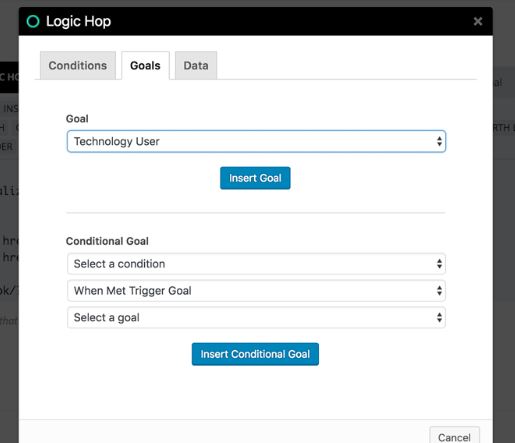The width and height of the screenshot is (515, 443).
Task: Click arrows on Select a condition box
Action: [439, 264]
